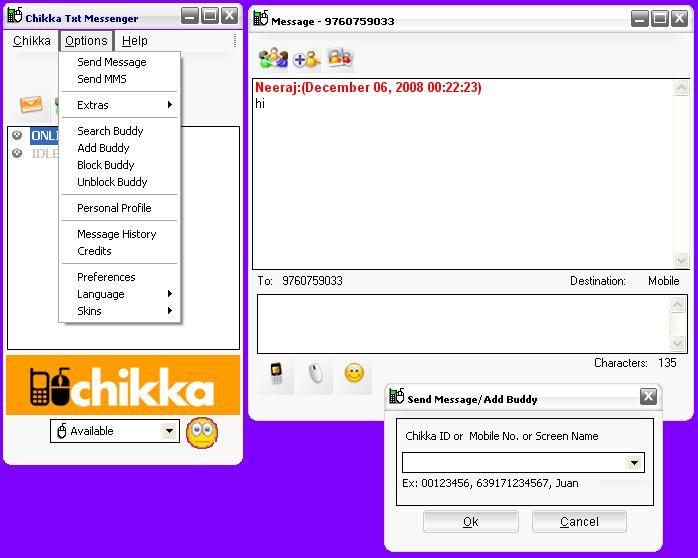This screenshot has width=698, height=558.
Task: Click the big-eyed smiley next to status
Action: click(201, 432)
